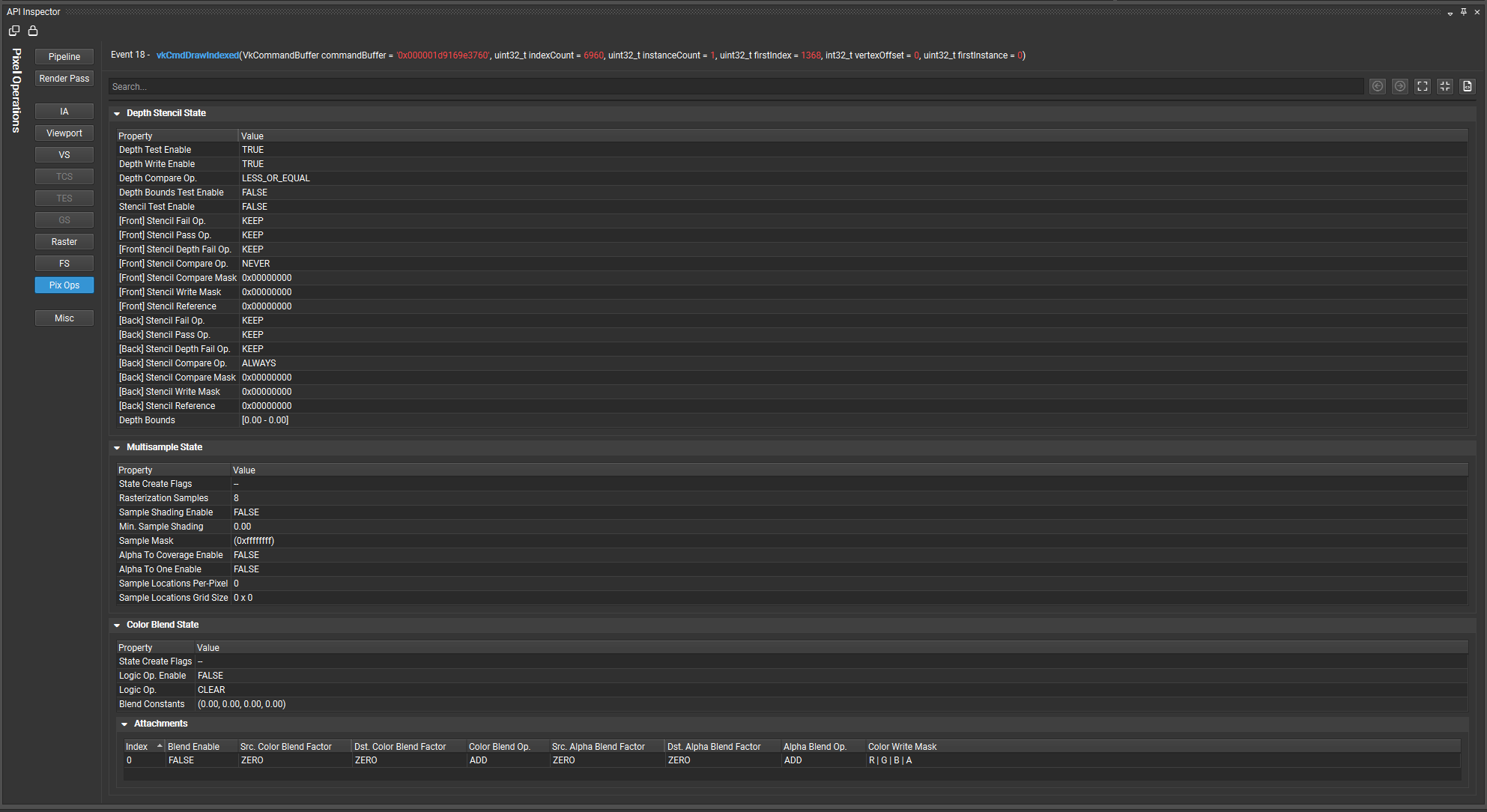
Task: Expand all state sections
Action: 1422,86
